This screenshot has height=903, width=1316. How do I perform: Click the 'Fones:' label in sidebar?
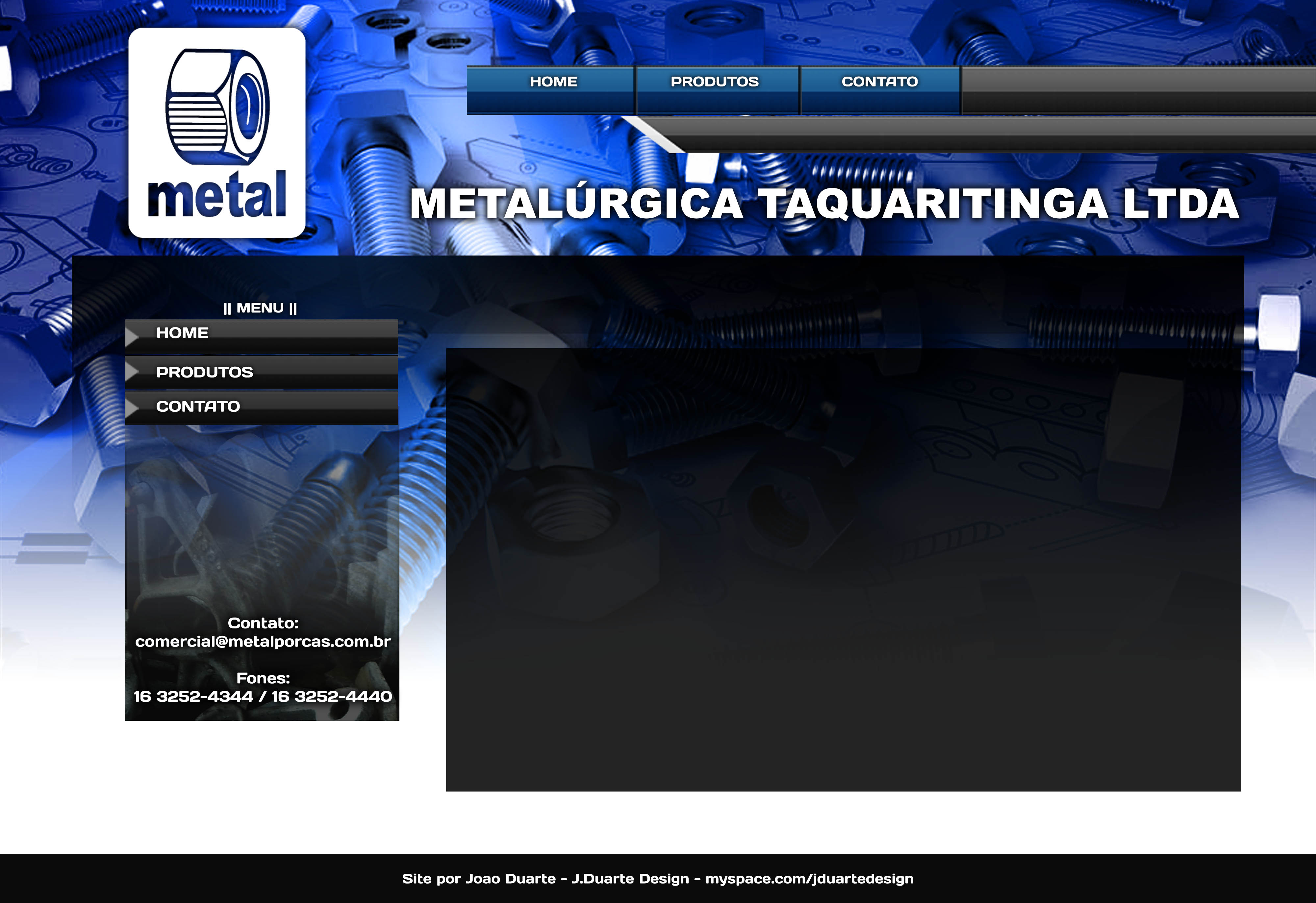[x=263, y=678]
